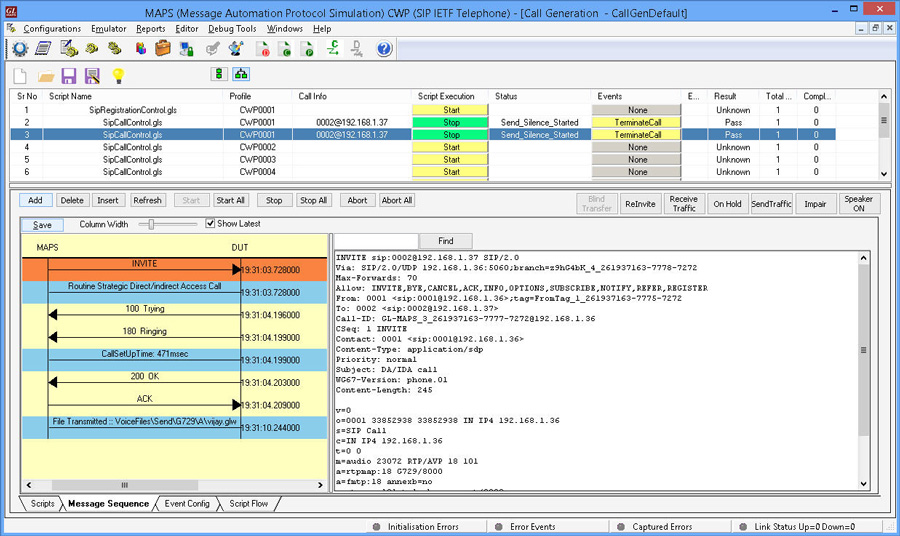Click the green C arrow toolbar icon
This screenshot has height=536, width=900.
click(333, 48)
